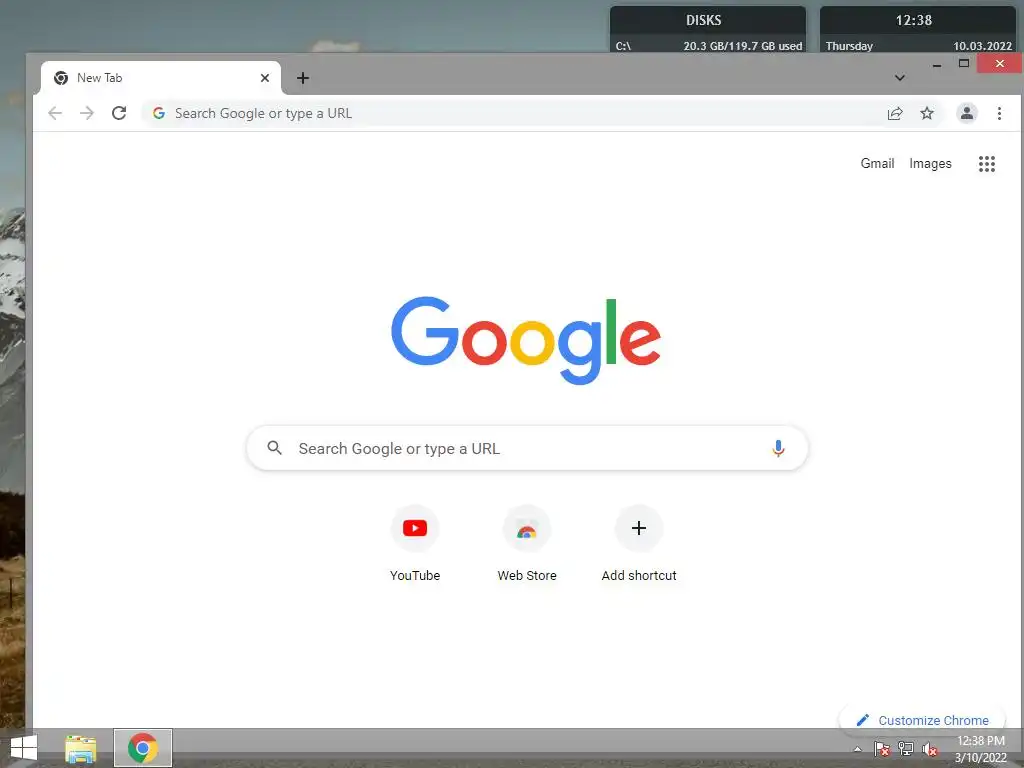Screen dimensions: 1024x768
Task: Go back with the browser back arrow
Action: (x=55, y=113)
